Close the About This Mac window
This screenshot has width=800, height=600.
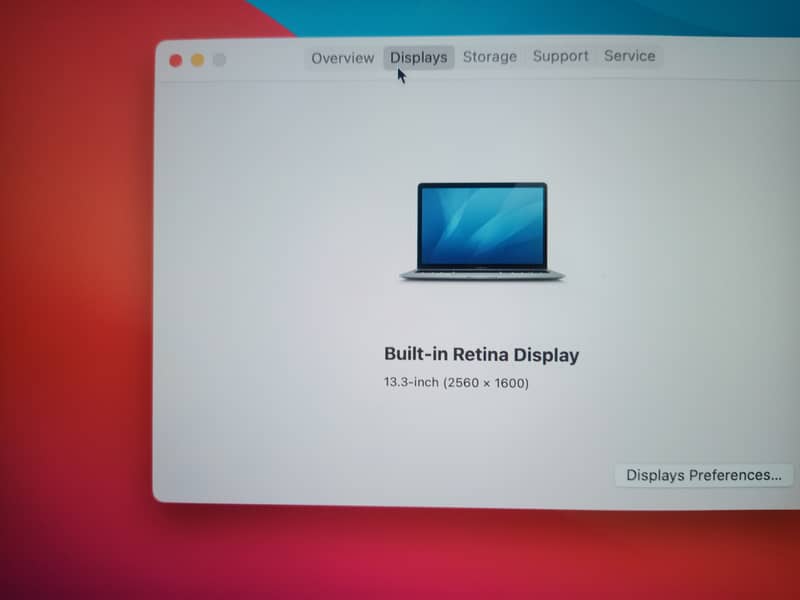click(176, 61)
